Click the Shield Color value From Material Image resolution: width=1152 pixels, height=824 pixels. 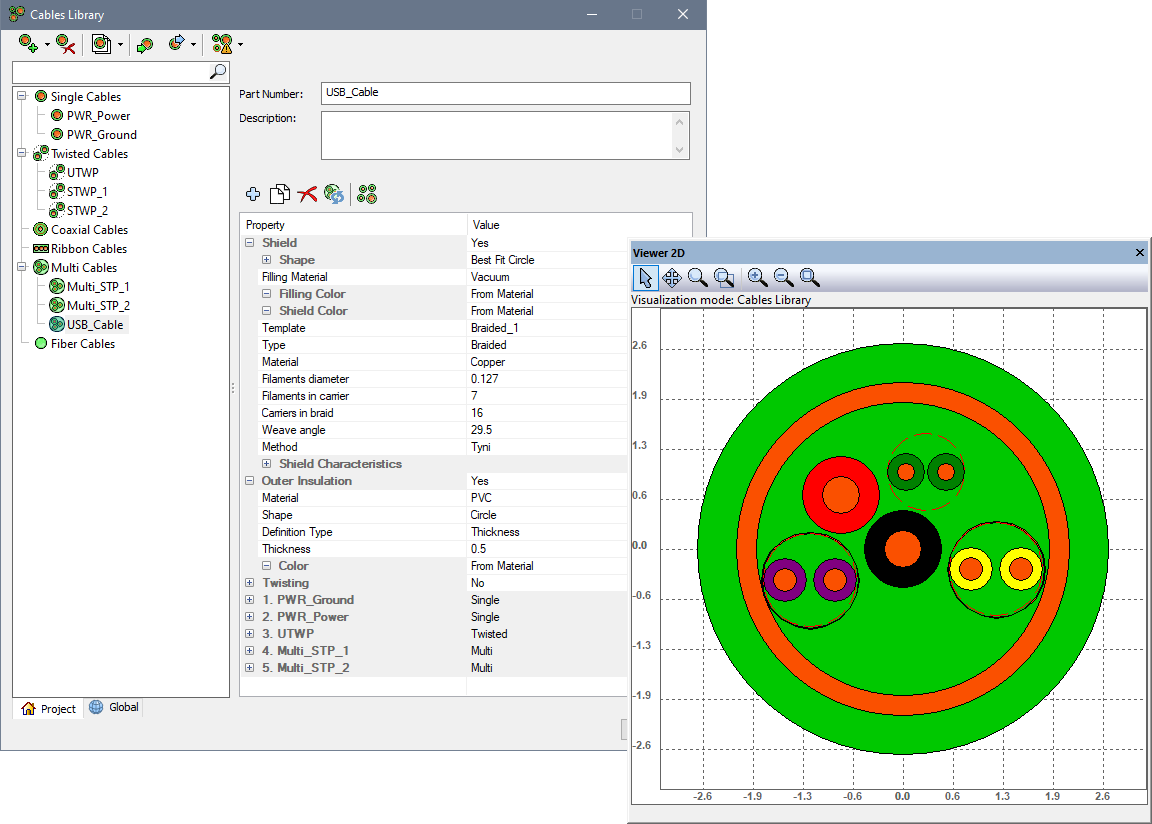coord(502,311)
